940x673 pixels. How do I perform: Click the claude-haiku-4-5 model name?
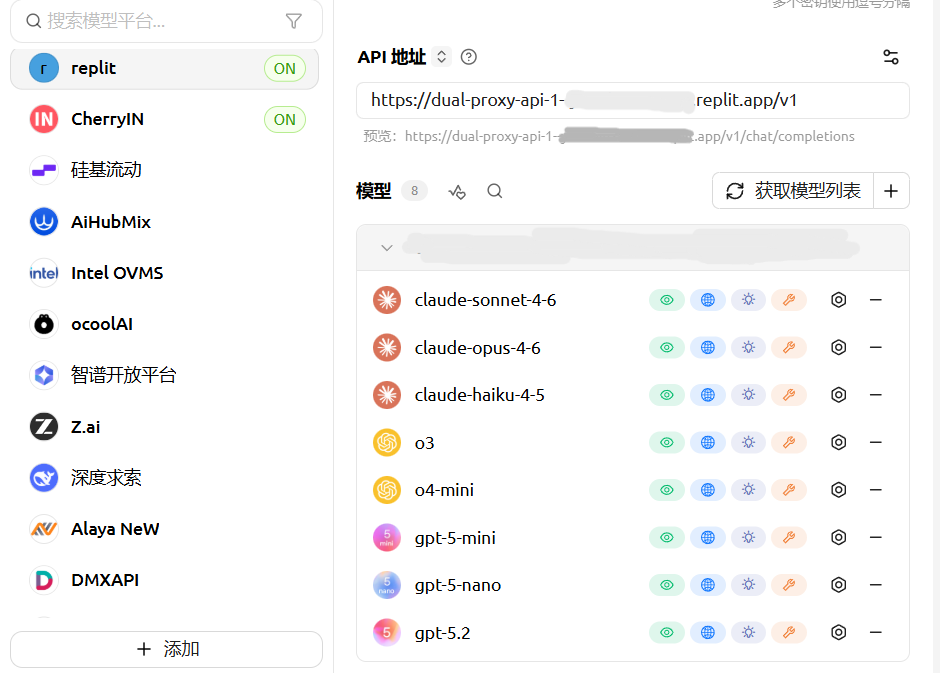[480, 395]
